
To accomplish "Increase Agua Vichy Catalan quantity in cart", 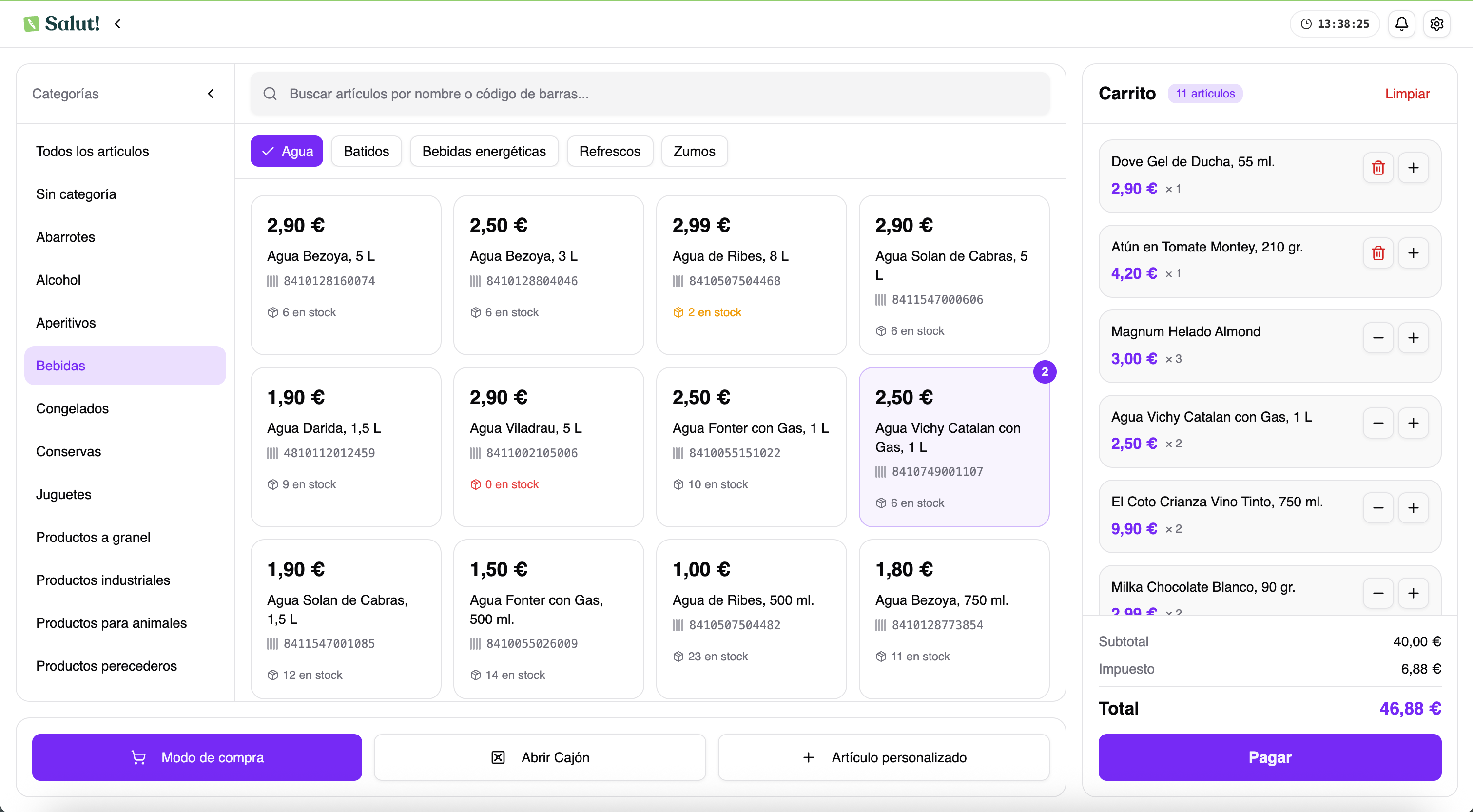I will [1413, 423].
